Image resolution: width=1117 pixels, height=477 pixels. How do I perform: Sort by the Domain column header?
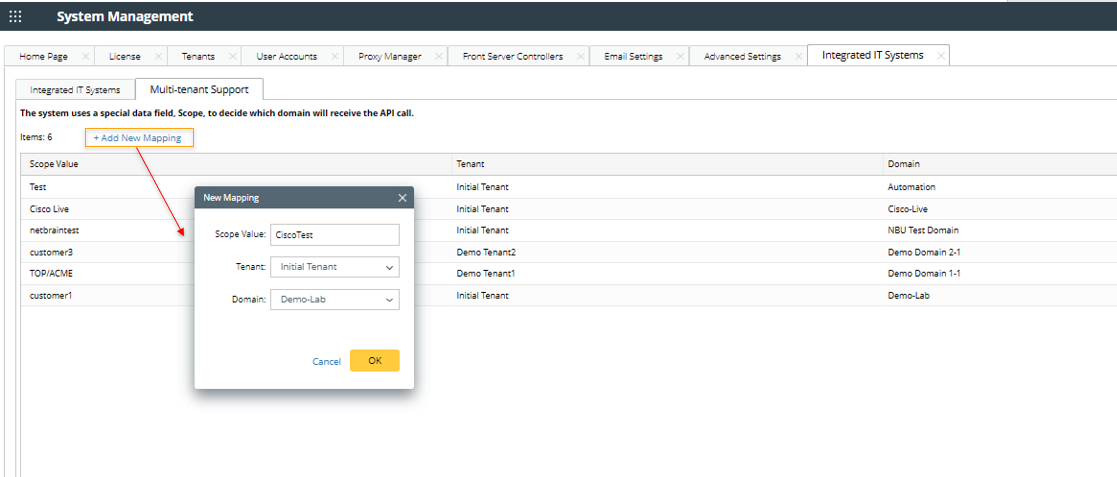(x=903, y=163)
